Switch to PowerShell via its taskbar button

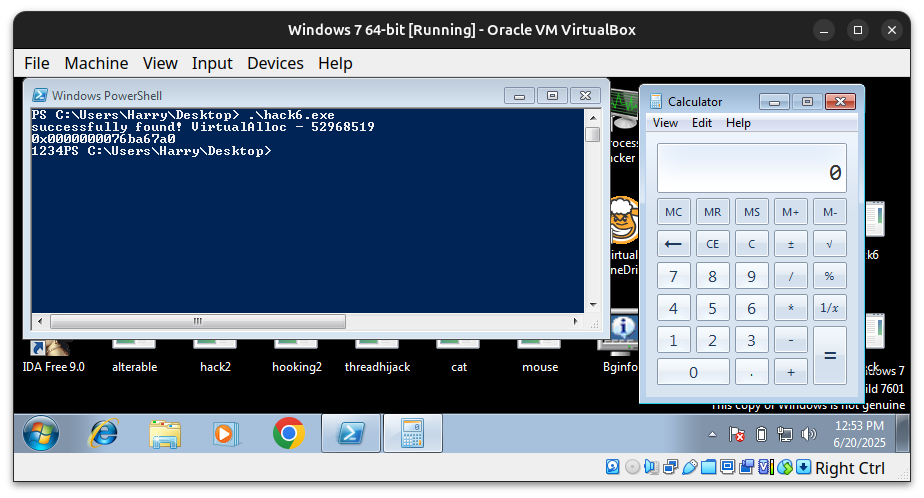351,433
